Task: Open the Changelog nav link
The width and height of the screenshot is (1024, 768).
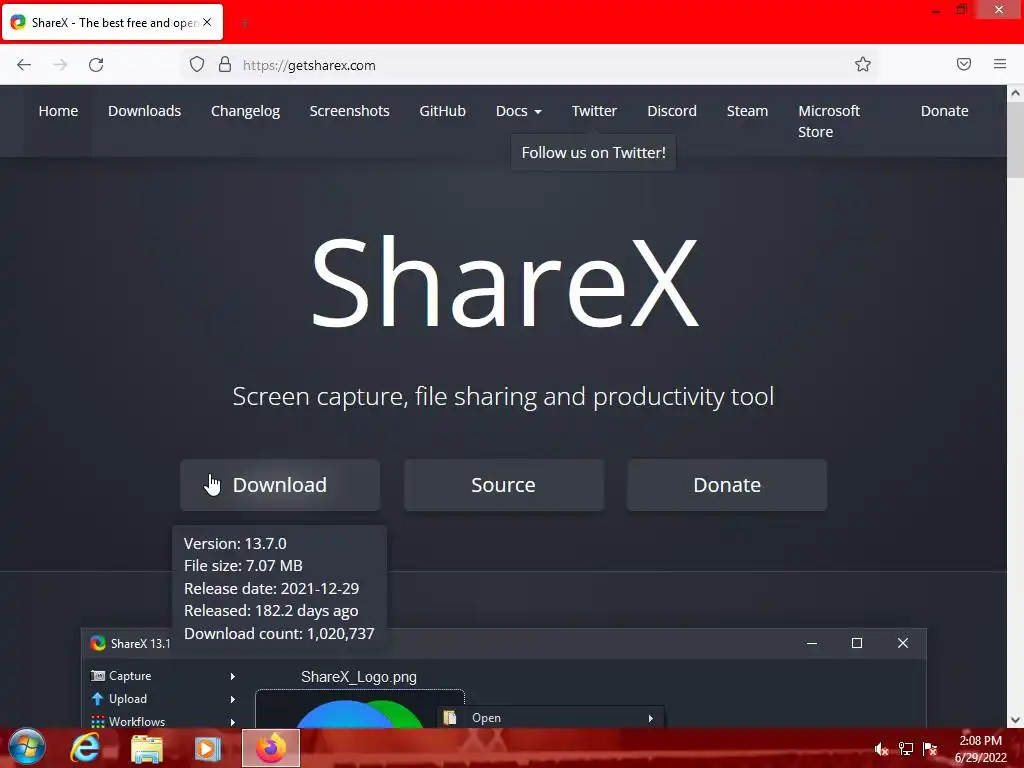Action: coord(246,112)
